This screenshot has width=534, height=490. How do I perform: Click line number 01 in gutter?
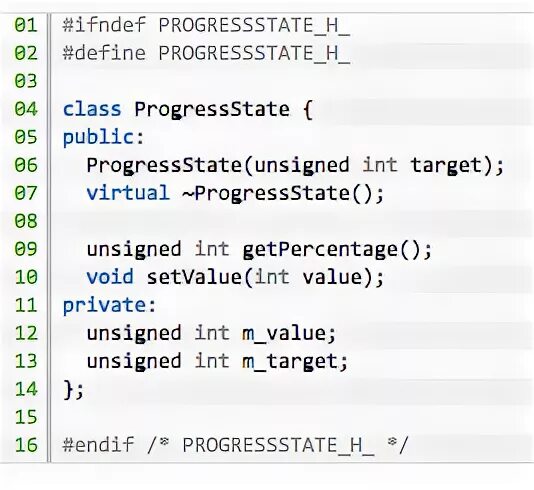click(x=26, y=25)
